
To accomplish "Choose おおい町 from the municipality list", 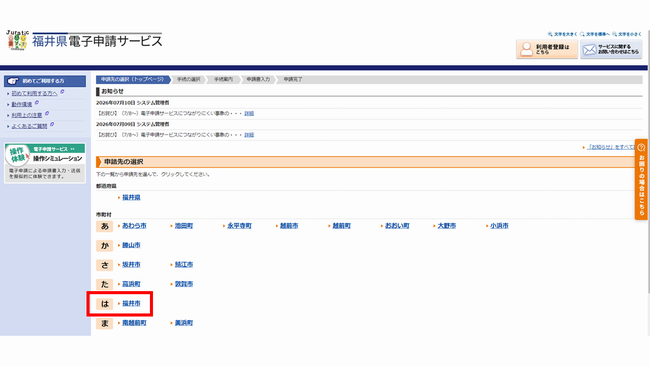I will [397, 225].
